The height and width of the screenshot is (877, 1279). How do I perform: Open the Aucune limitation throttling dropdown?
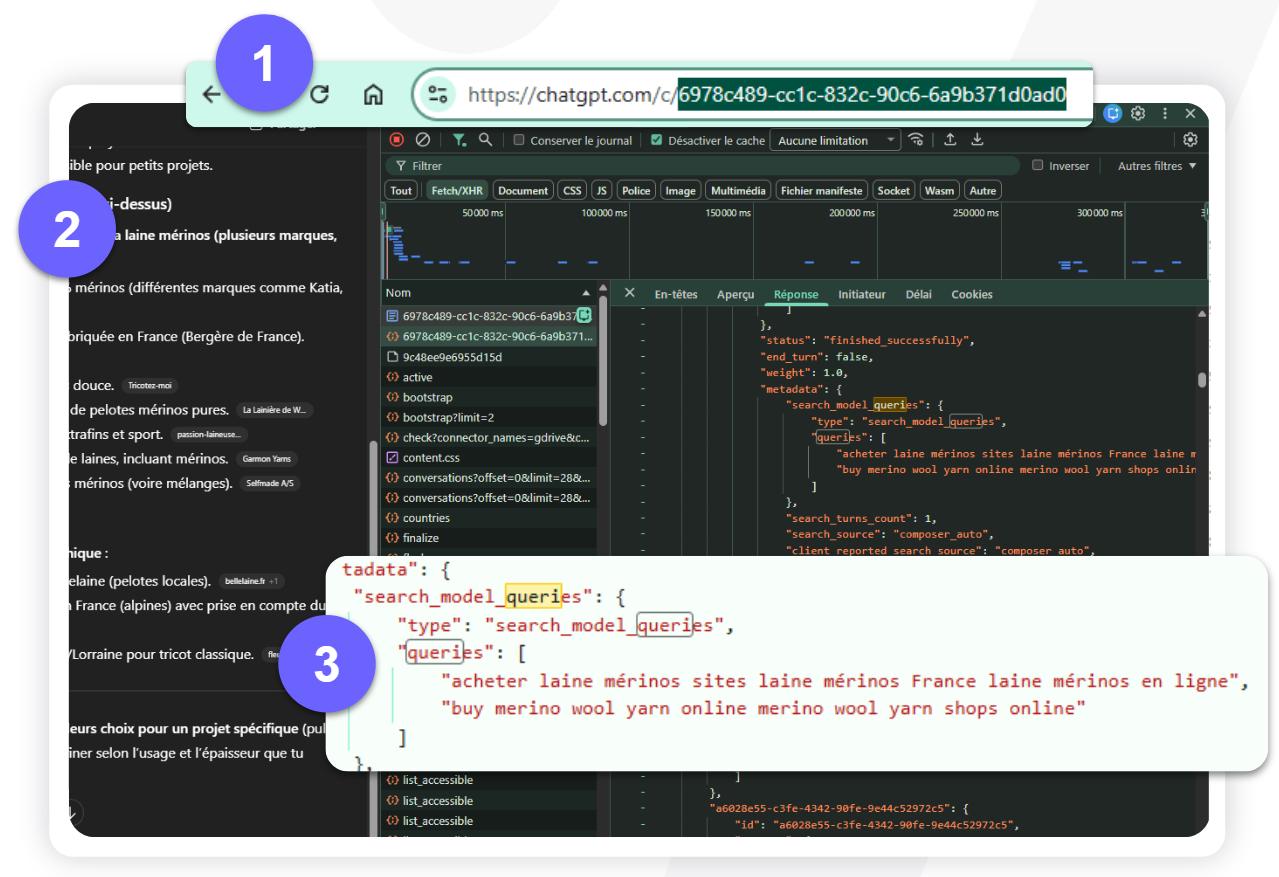click(836, 141)
